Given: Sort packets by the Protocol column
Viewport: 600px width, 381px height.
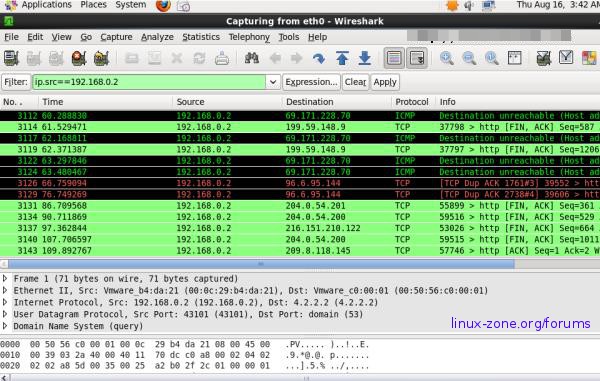Looking at the screenshot, I should click(x=412, y=102).
